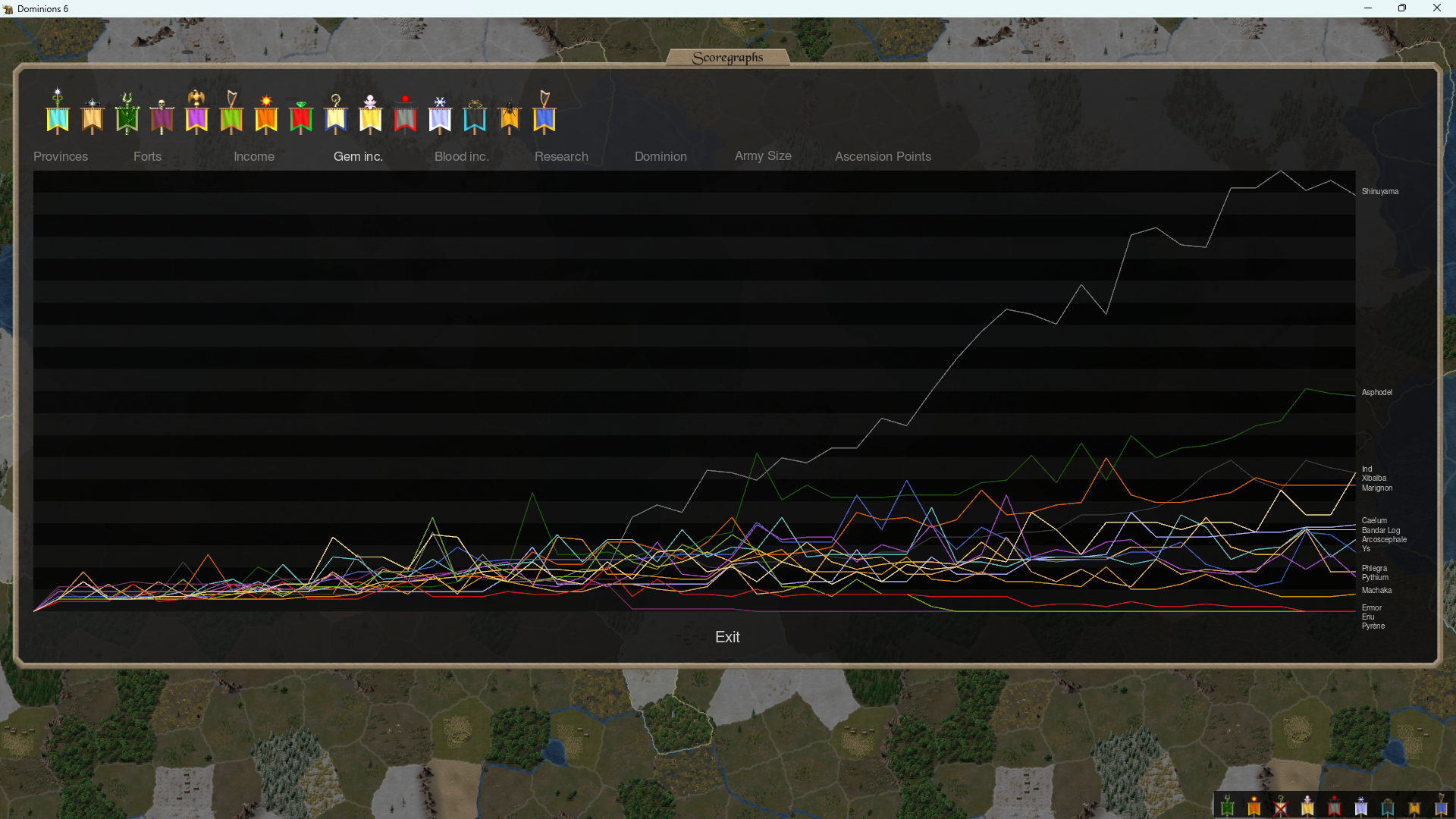Click the Marignon nation label
Image resolution: width=1456 pixels, height=819 pixels.
coord(1376,488)
